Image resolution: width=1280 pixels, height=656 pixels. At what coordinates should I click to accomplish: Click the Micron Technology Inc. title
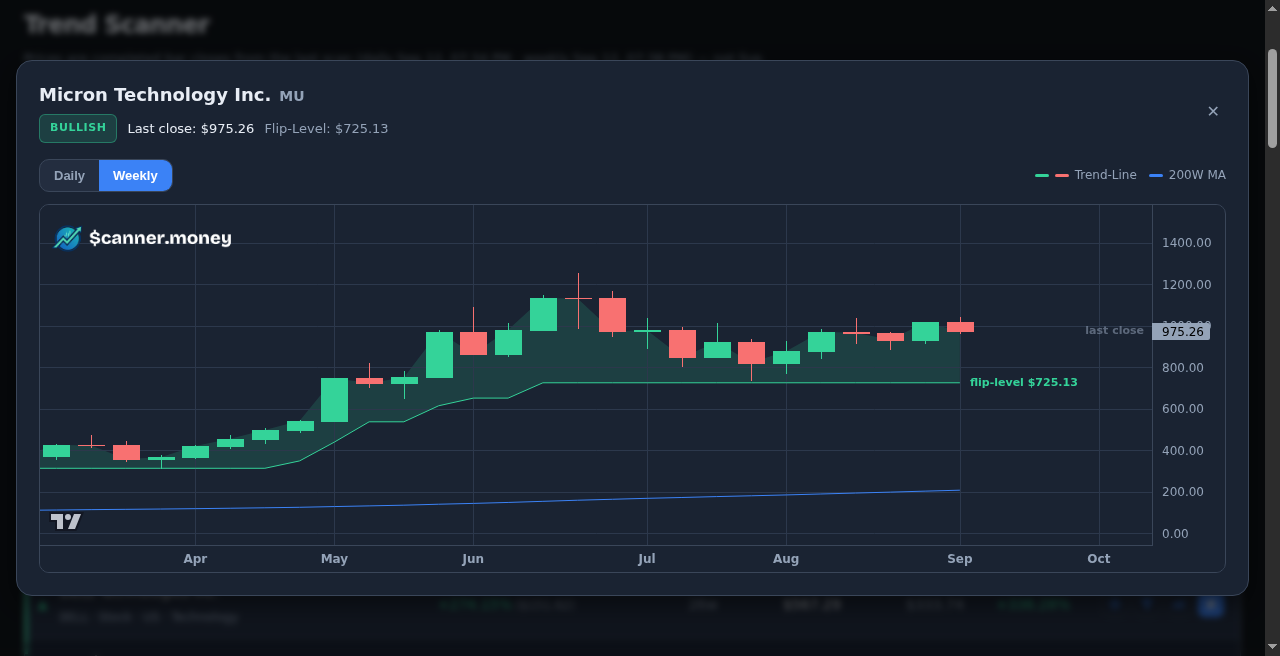pyautogui.click(x=155, y=95)
